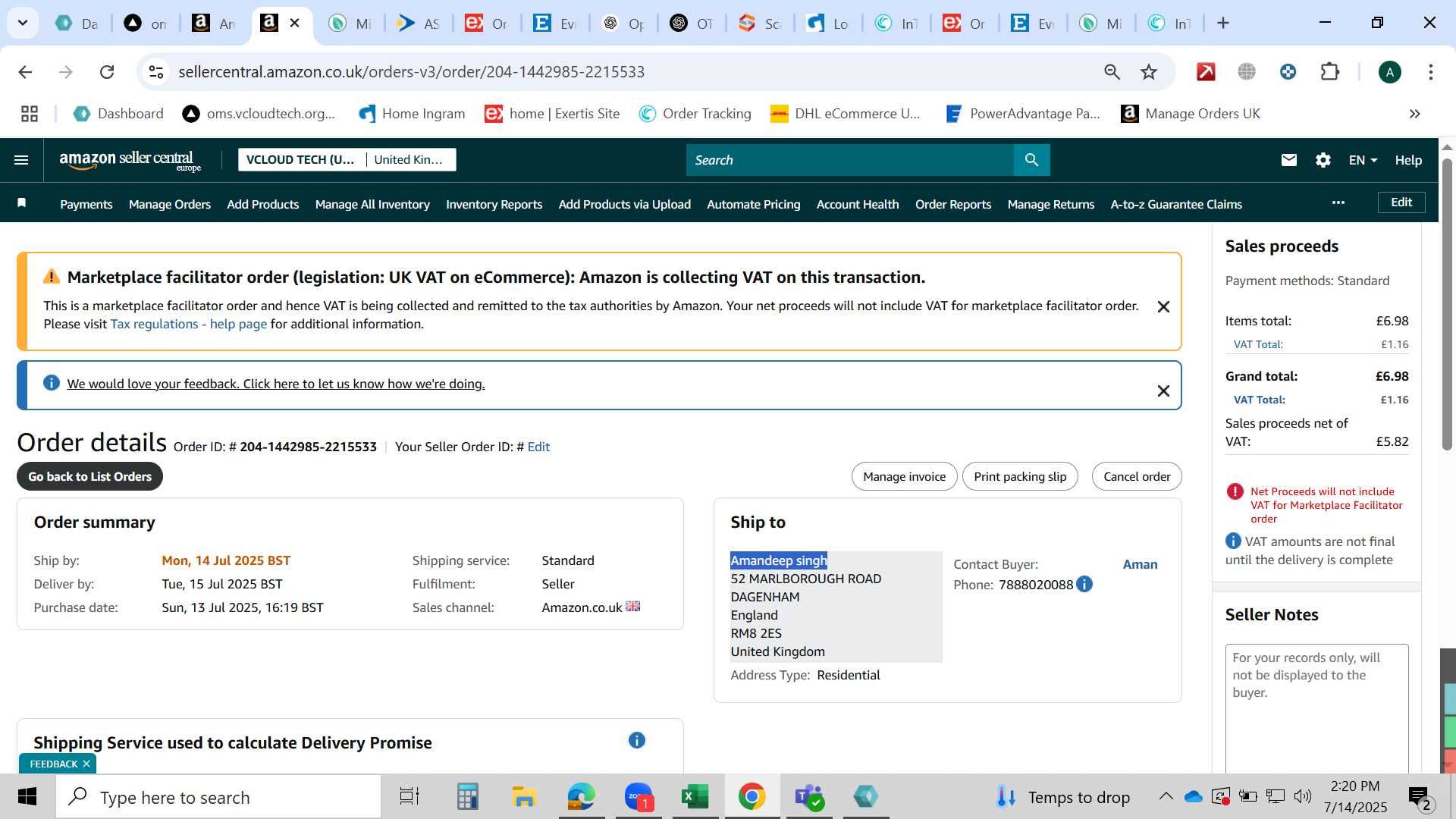Screen dimensions: 1456x819
Task: Open Chrome three-dot menu
Action: [x=1430, y=72]
